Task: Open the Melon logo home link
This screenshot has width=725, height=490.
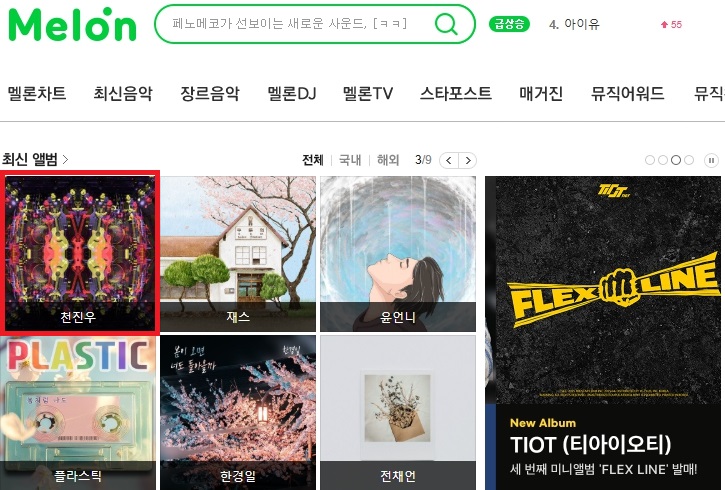Action: 73,24
